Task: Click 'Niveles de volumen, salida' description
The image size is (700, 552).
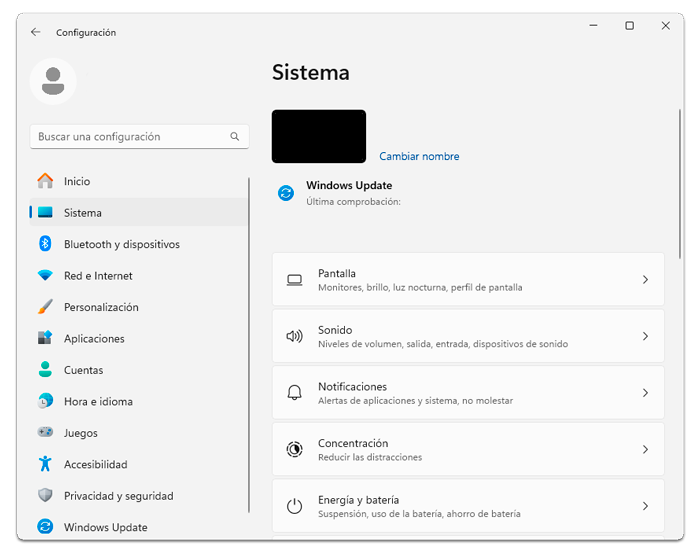Action: pos(443,344)
